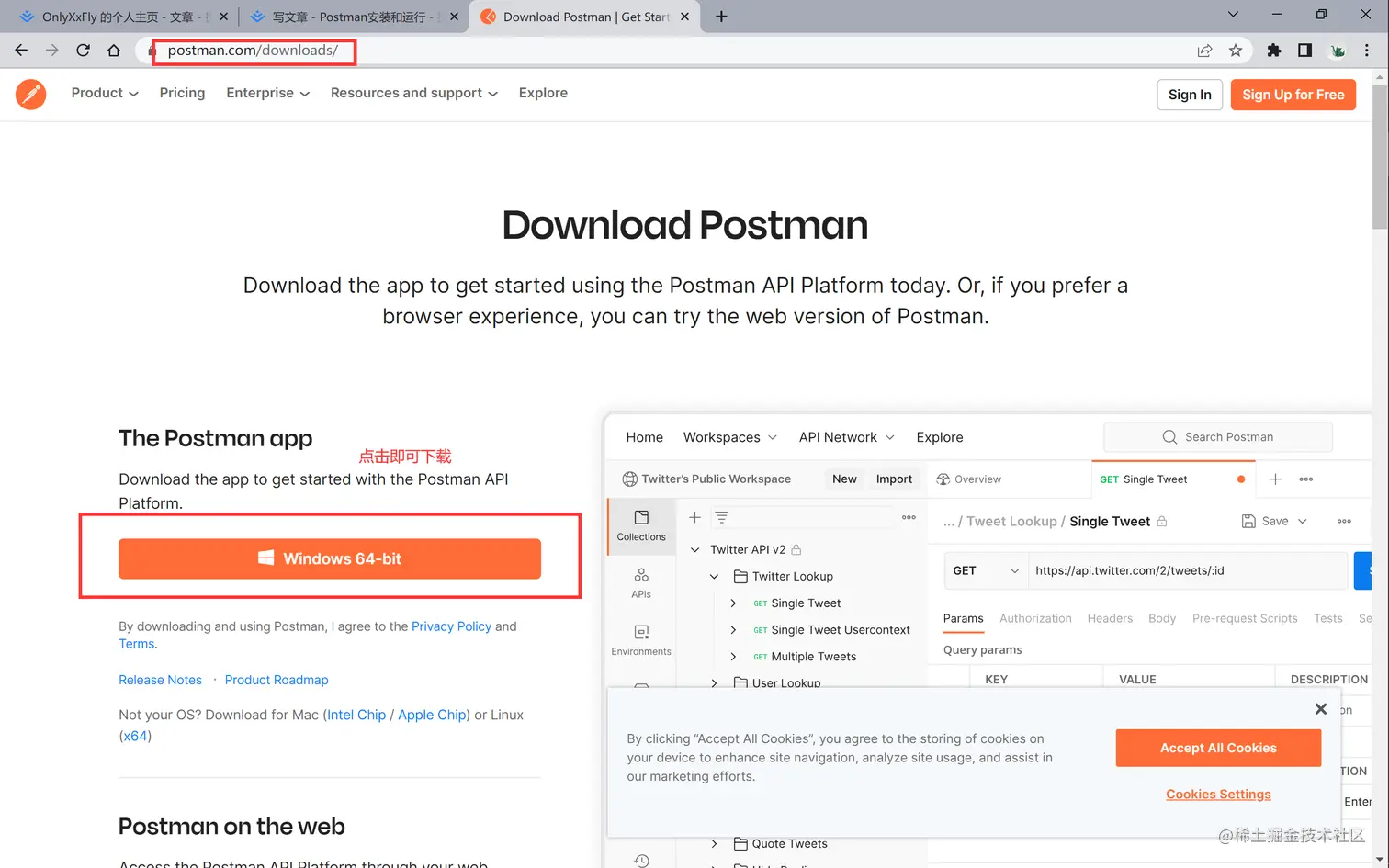Click the request URL field in the preview
The width and height of the screenshot is (1389, 868).
pos(1188,570)
